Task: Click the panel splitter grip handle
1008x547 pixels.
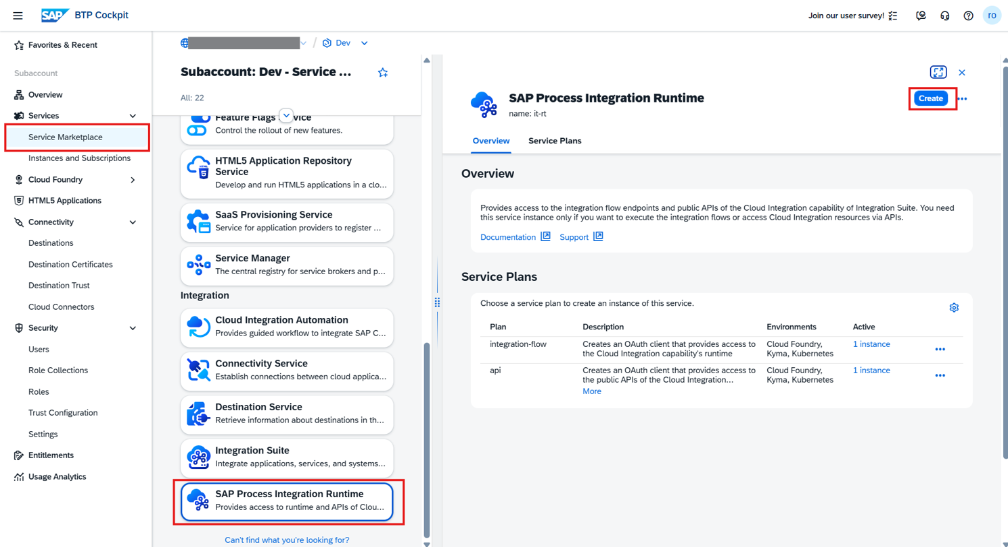Action: (437, 302)
